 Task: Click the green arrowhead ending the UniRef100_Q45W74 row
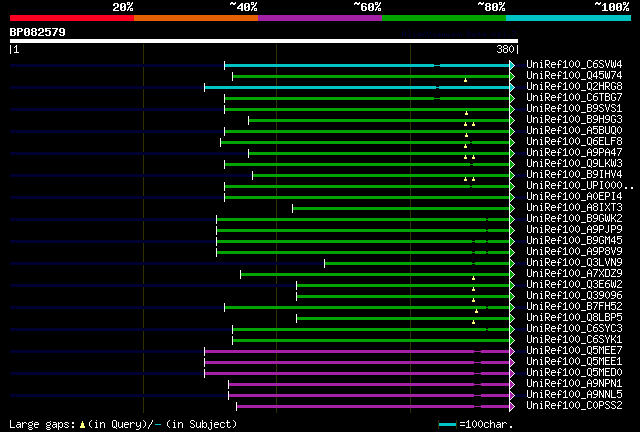point(512,76)
